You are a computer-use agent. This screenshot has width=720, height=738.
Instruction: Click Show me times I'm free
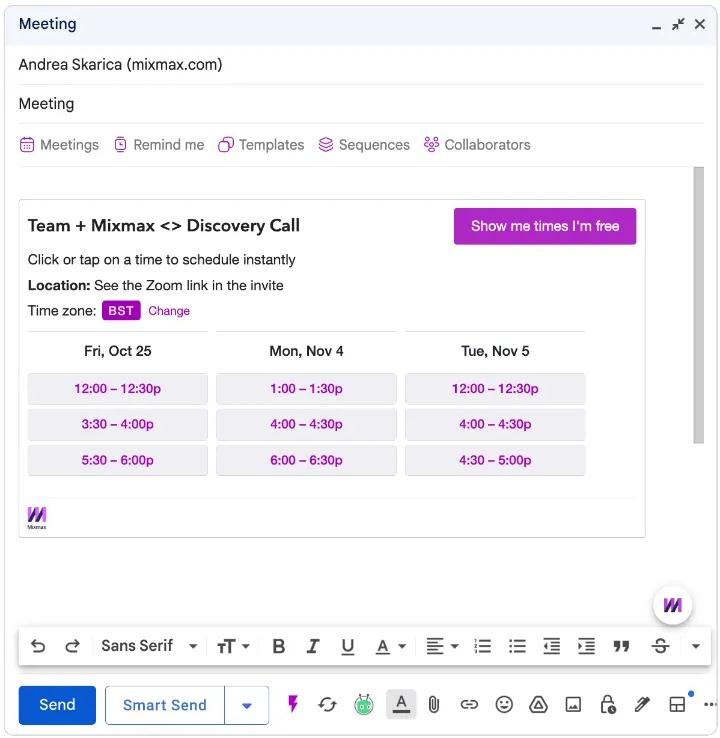click(x=545, y=226)
